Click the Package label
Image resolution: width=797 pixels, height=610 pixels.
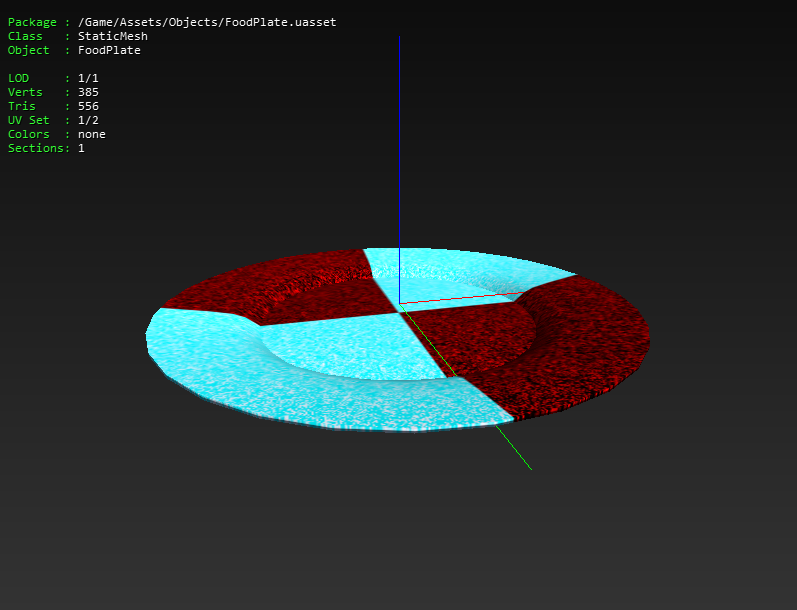(32, 22)
